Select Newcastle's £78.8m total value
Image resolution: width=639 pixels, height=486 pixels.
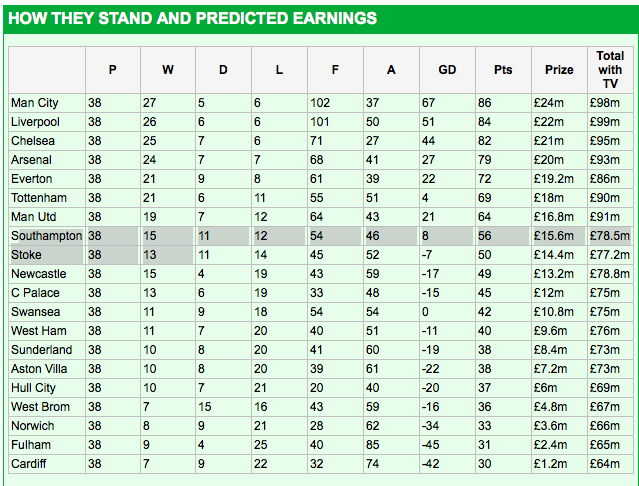(610, 274)
